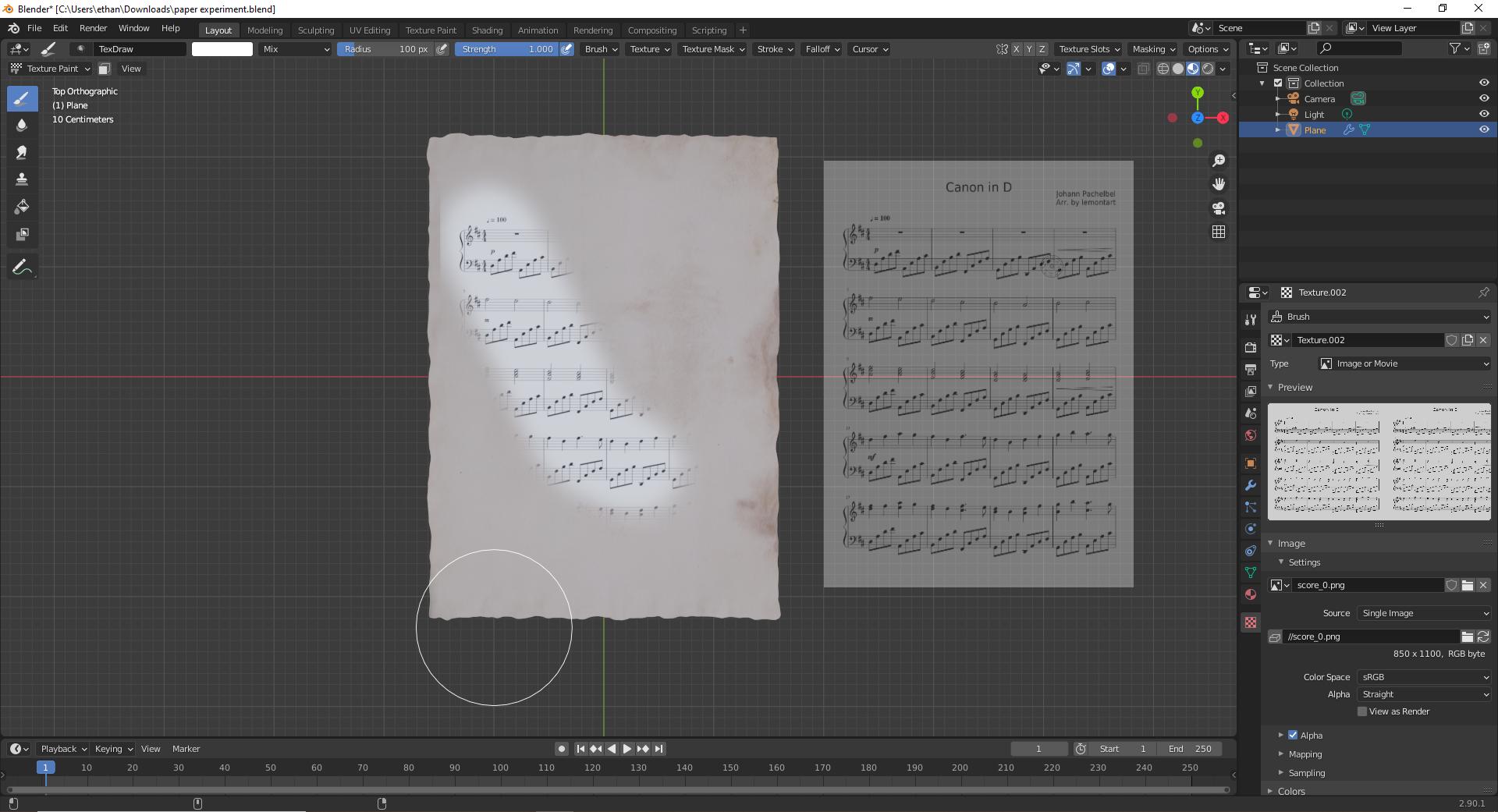Image resolution: width=1498 pixels, height=812 pixels.
Task: Toggle camera view icon in viewport
Action: tap(1219, 208)
